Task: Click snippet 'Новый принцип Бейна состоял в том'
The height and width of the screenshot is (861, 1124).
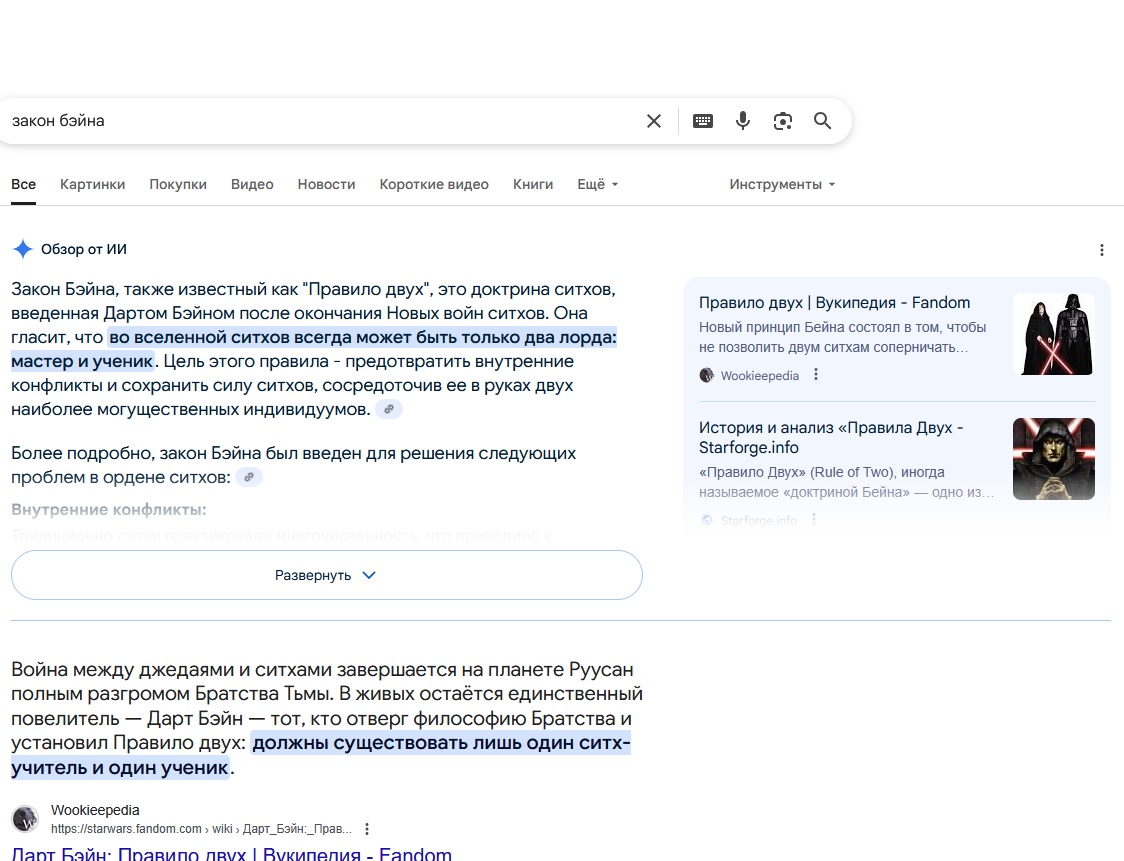Action: pyautogui.click(x=843, y=337)
